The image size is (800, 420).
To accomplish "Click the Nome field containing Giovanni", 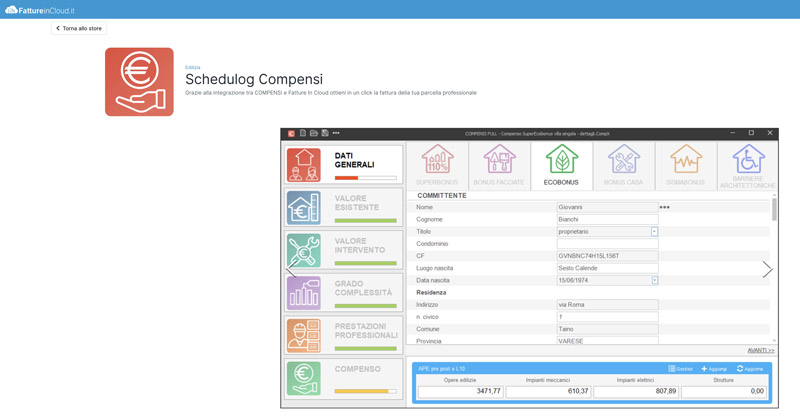I will [607, 207].
